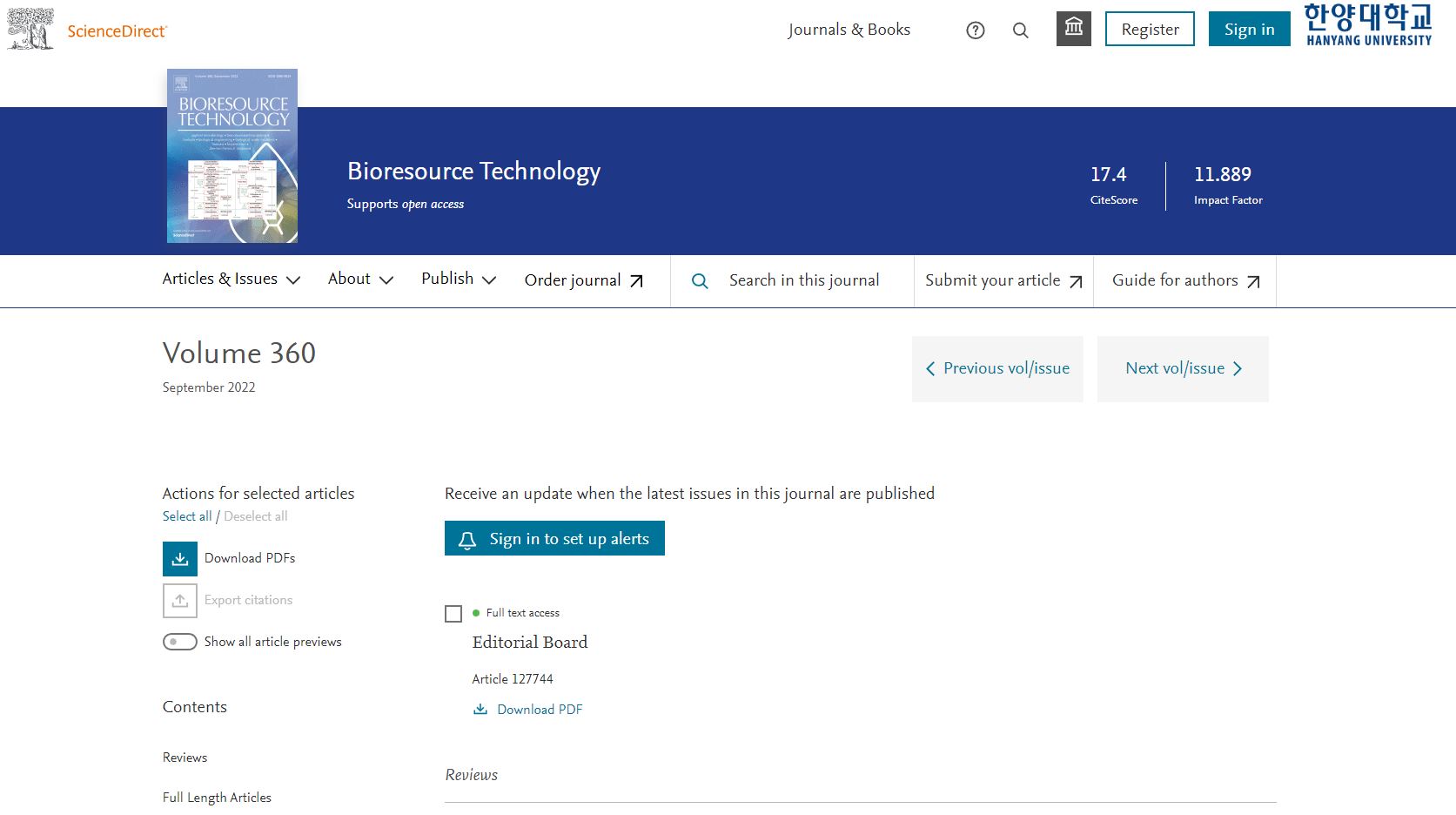Click the institution building icon
This screenshot has height=815, width=1456.
tap(1073, 29)
